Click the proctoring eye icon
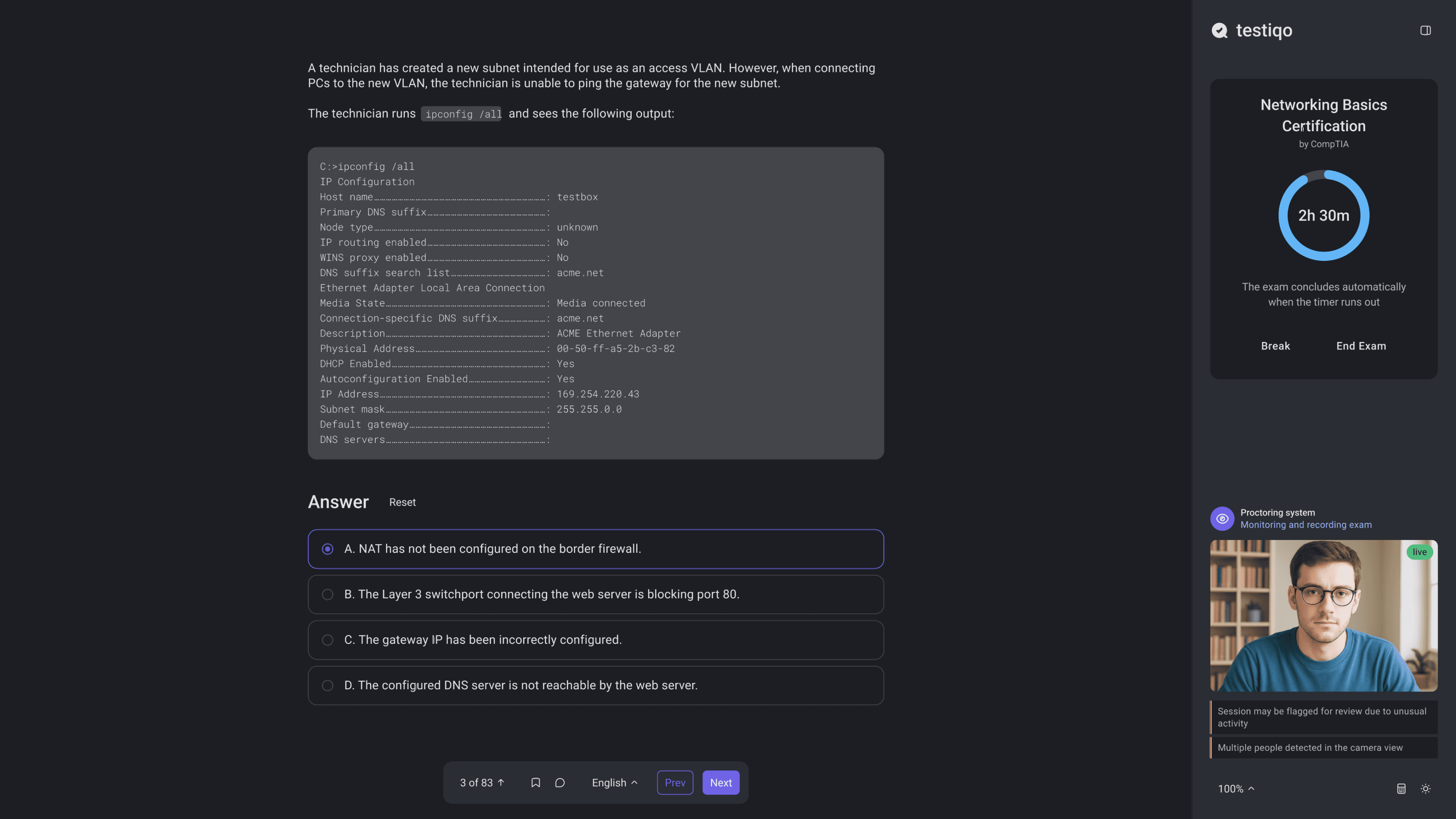The width and height of the screenshot is (1456, 819). click(1222, 518)
